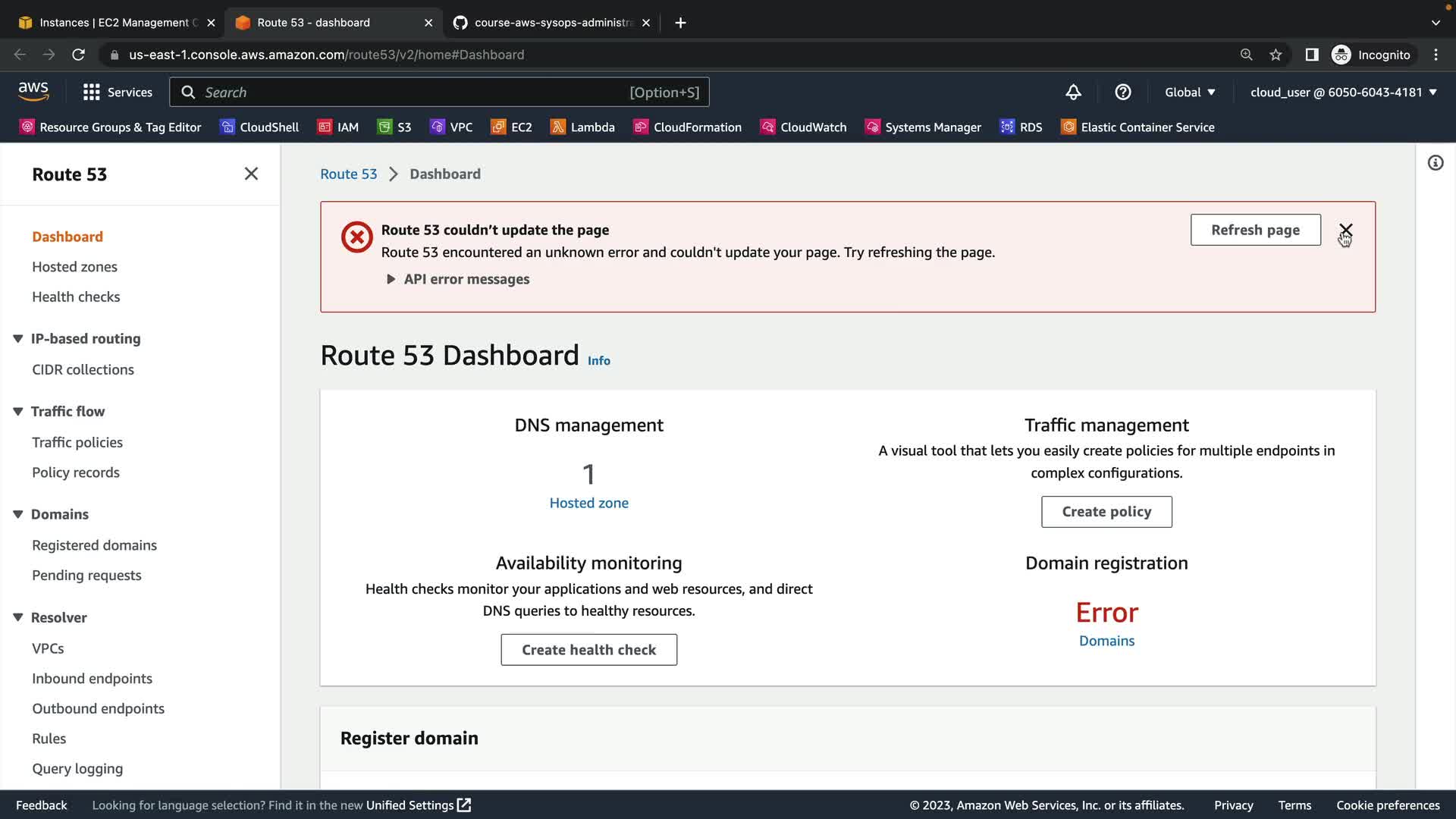
Task: Collapse the IP-based routing section
Action: click(18, 339)
